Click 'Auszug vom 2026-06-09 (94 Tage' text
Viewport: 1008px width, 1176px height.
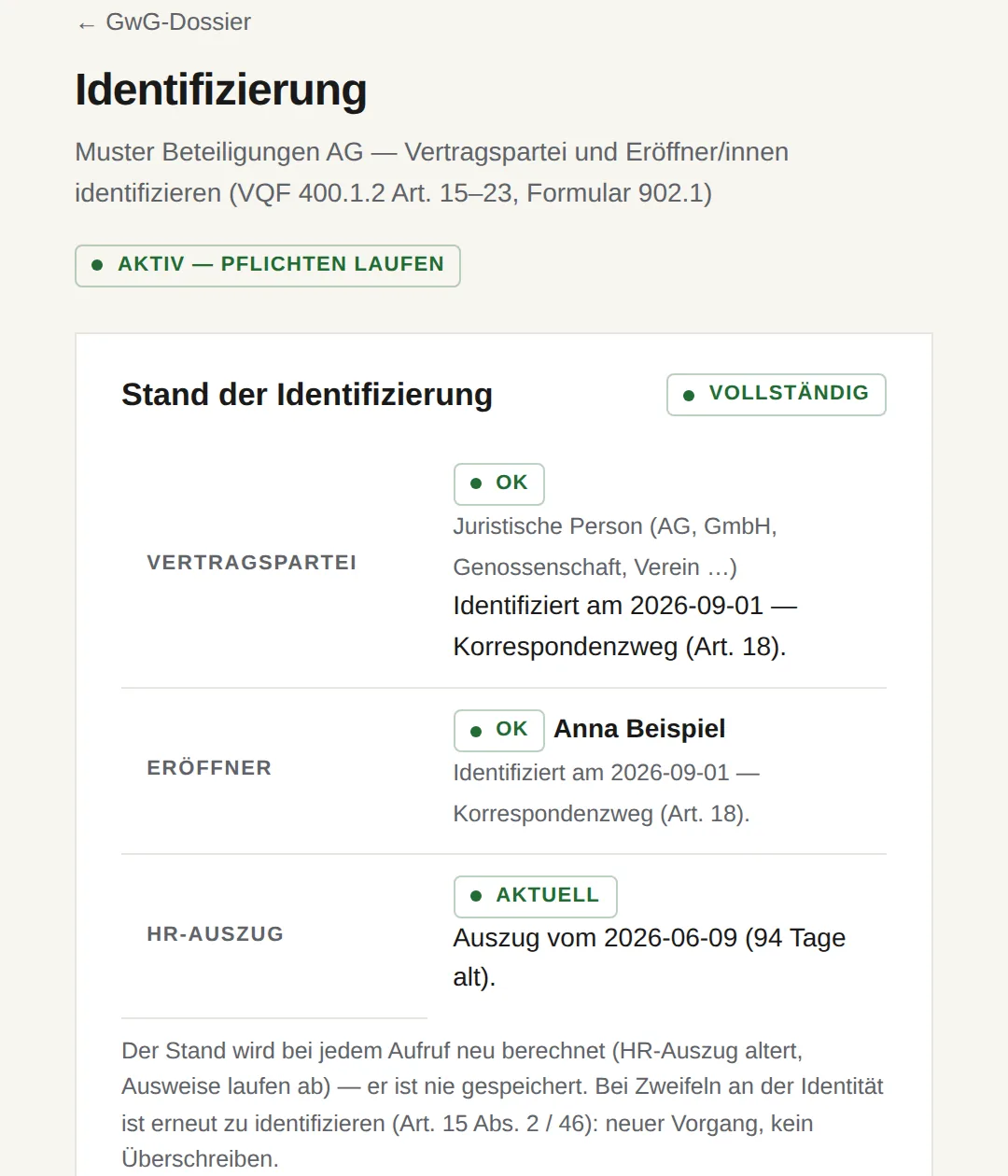650,938
